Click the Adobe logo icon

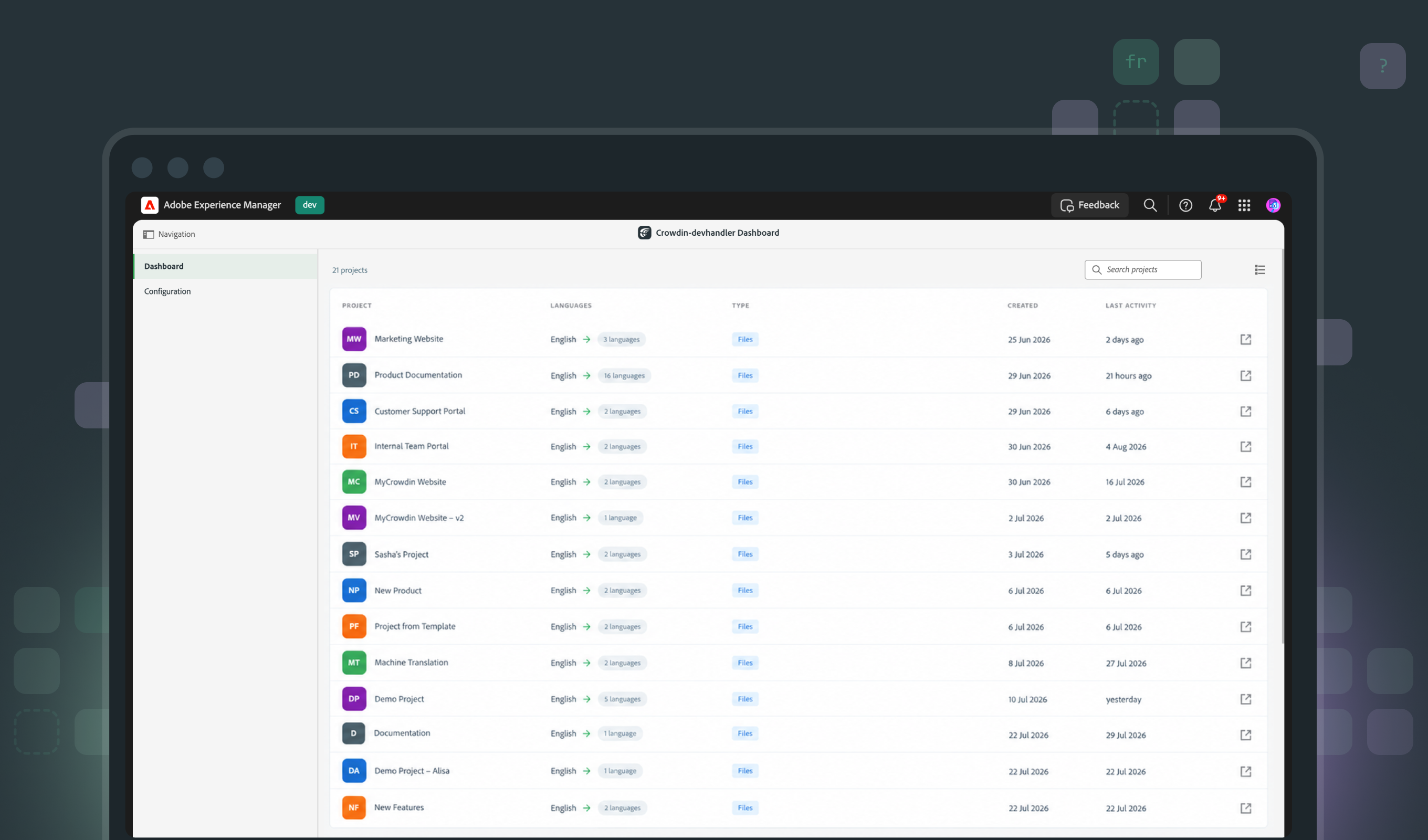150,205
